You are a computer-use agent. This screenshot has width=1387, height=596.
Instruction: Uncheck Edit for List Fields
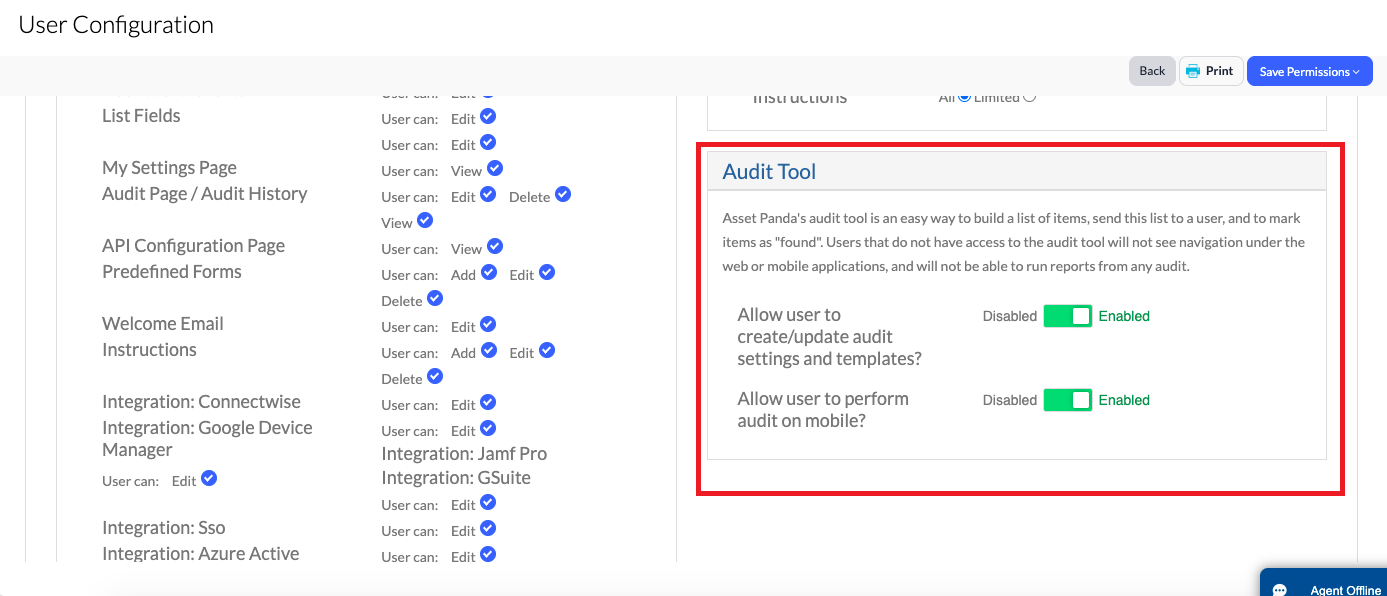(x=488, y=117)
